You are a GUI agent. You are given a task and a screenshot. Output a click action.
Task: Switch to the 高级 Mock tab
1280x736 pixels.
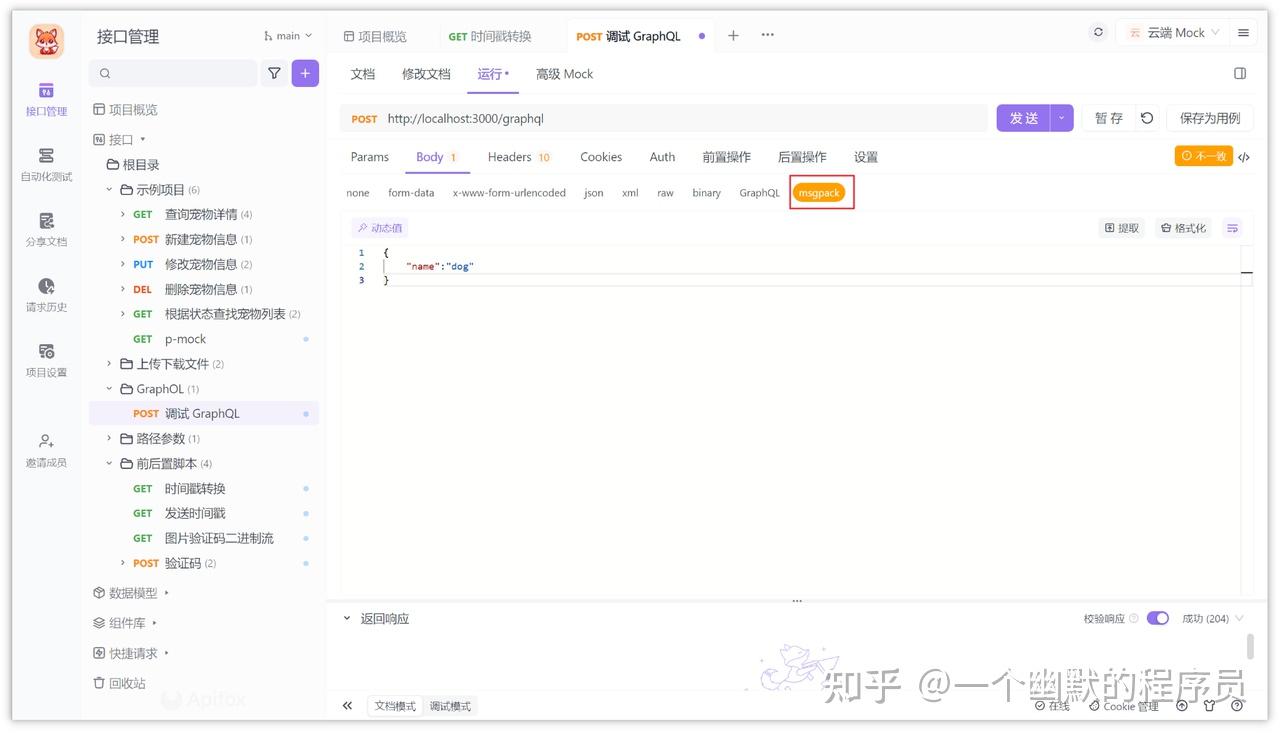tap(564, 73)
